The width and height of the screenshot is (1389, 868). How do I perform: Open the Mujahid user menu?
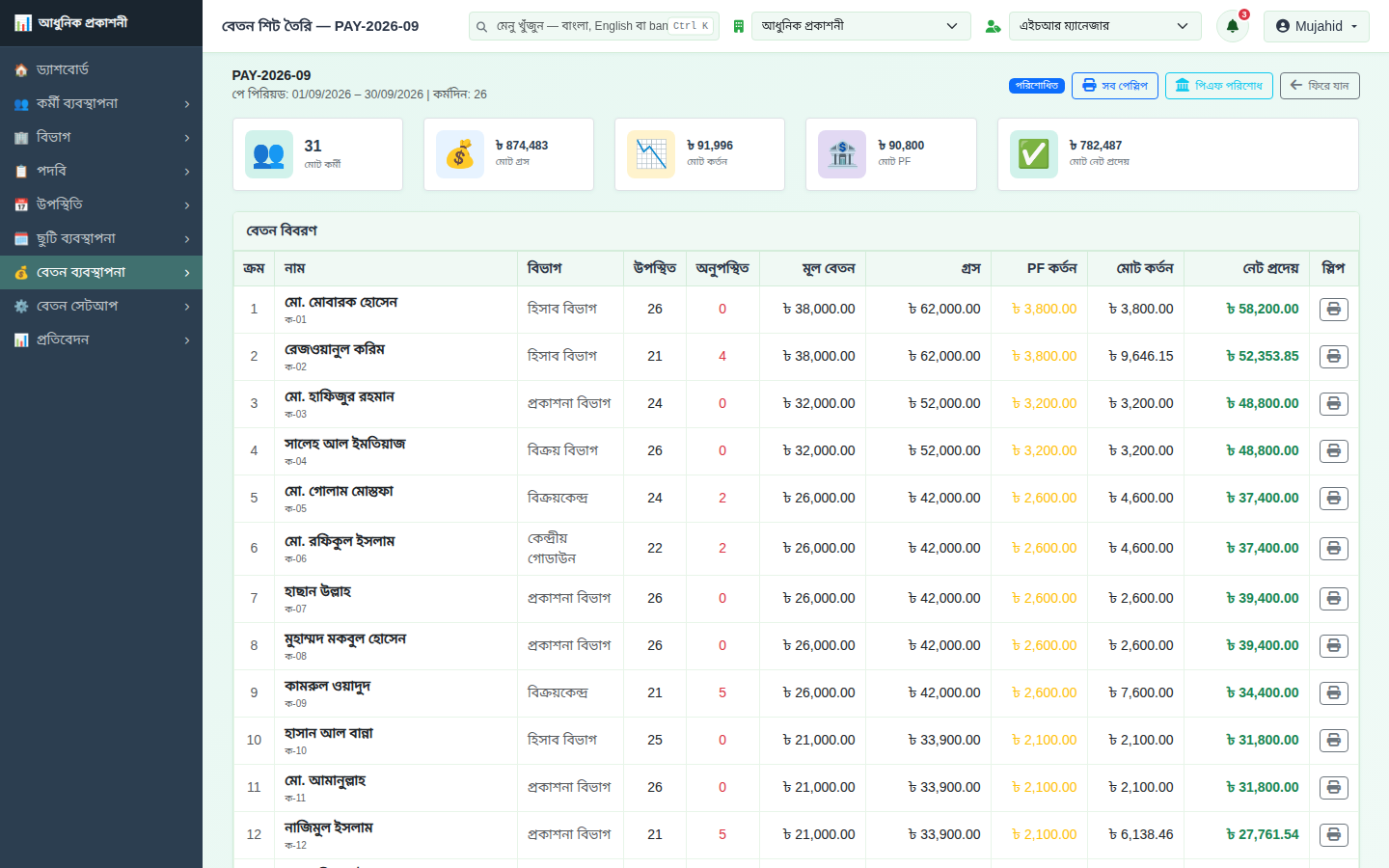(x=1317, y=26)
